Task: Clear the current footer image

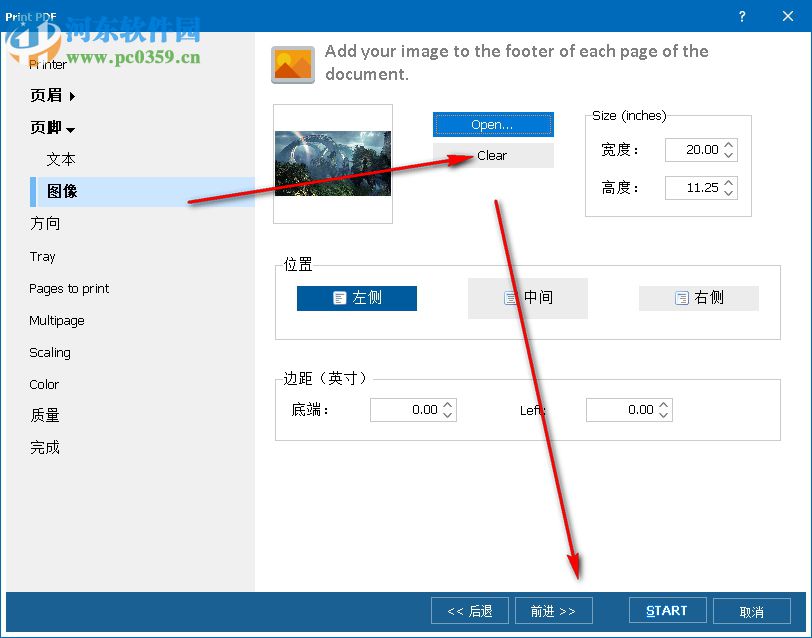Action: (492, 155)
